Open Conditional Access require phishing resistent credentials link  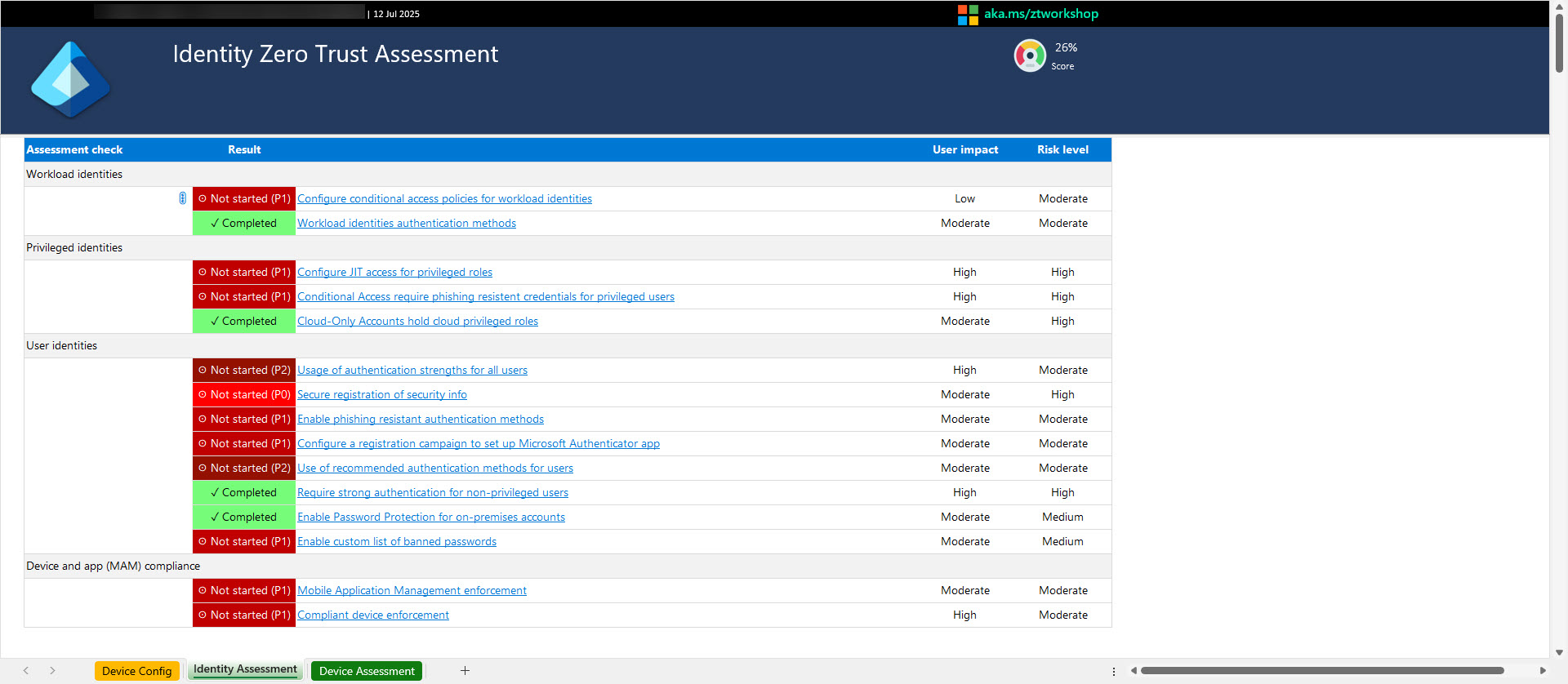click(x=486, y=296)
